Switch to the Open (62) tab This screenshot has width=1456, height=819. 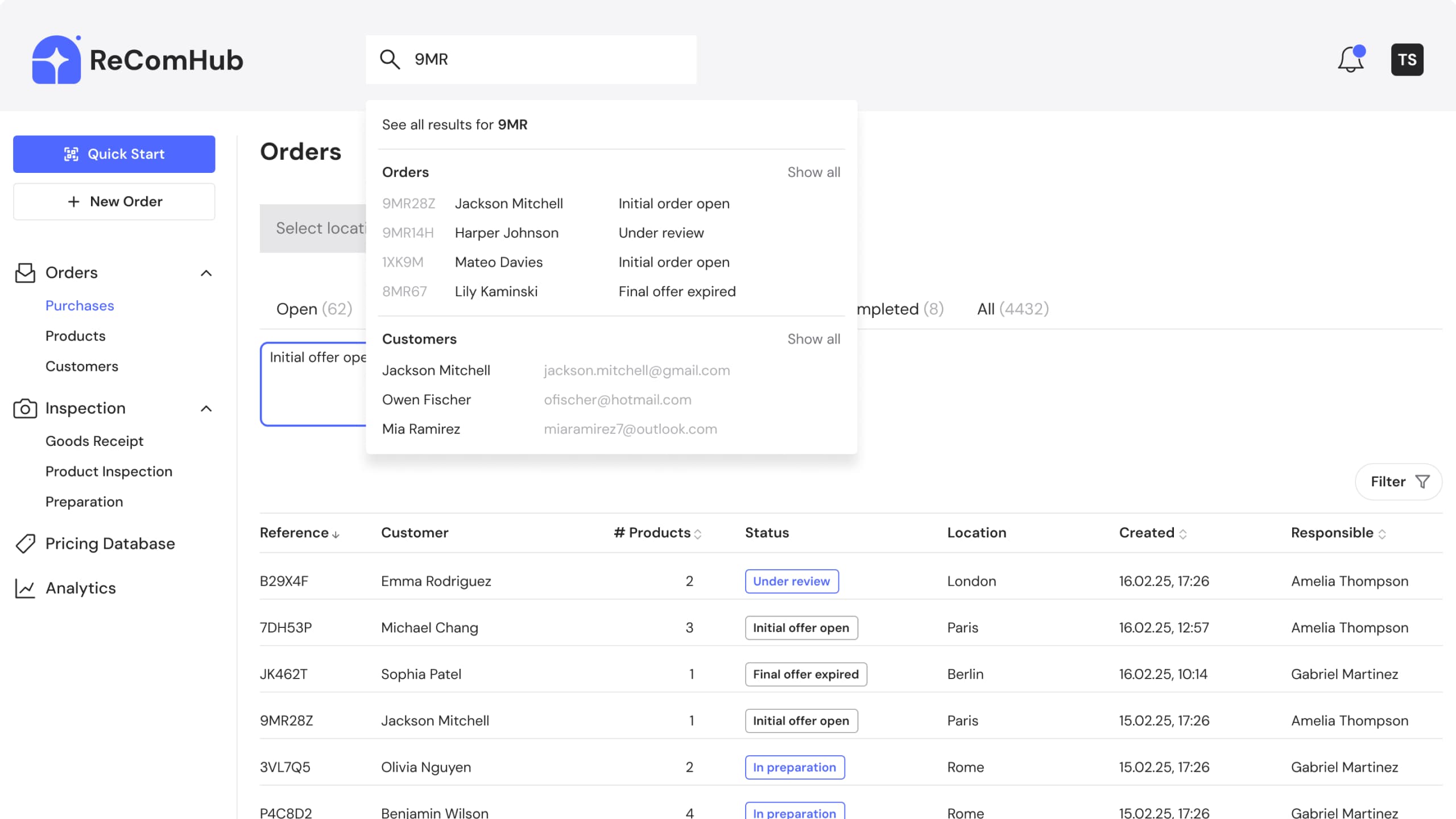[x=314, y=309]
